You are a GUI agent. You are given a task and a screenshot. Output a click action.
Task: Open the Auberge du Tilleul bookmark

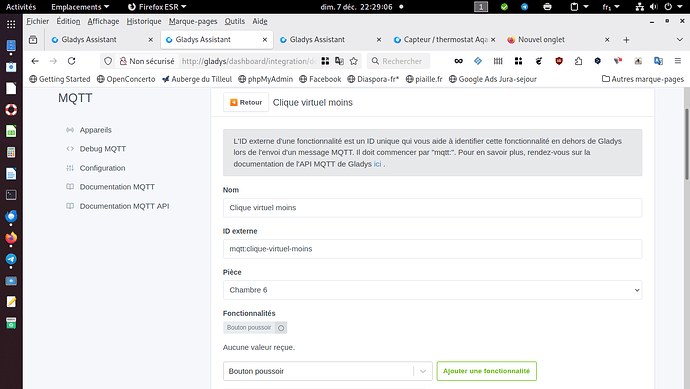point(197,79)
